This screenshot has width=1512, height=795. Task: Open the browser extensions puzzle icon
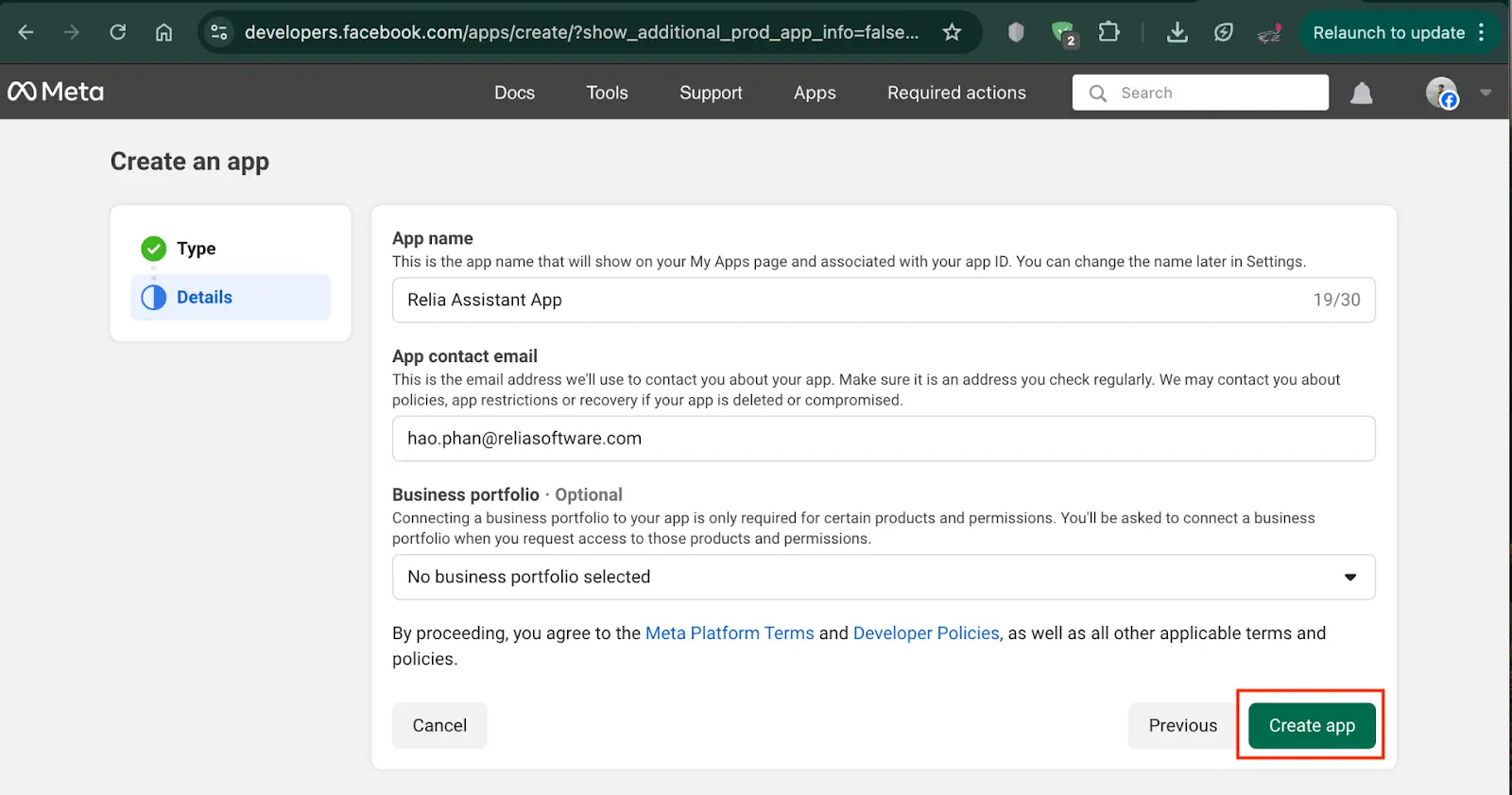[x=1108, y=32]
